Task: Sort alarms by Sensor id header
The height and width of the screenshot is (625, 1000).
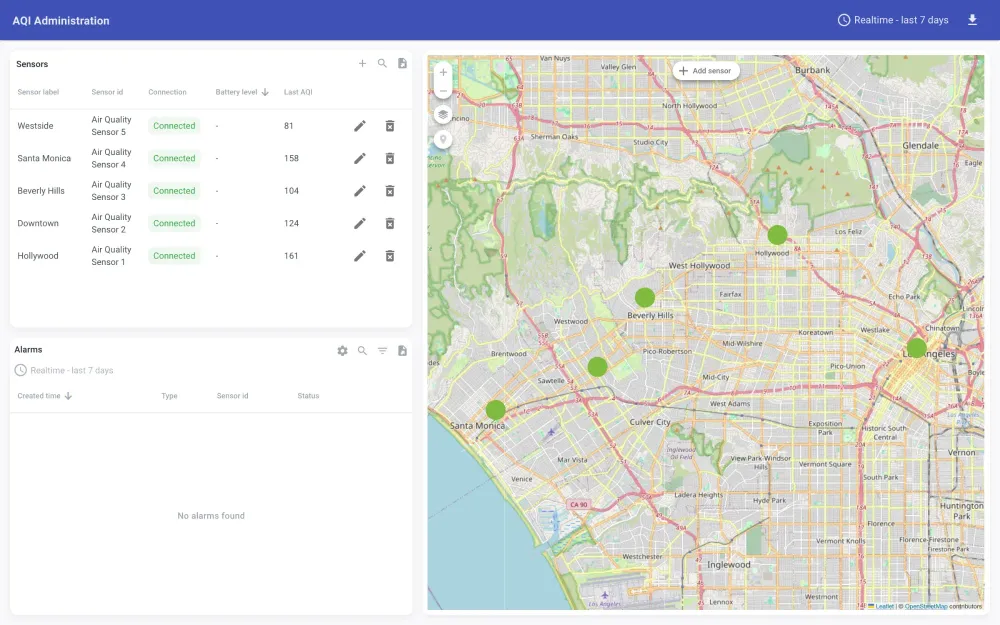Action: (232, 395)
